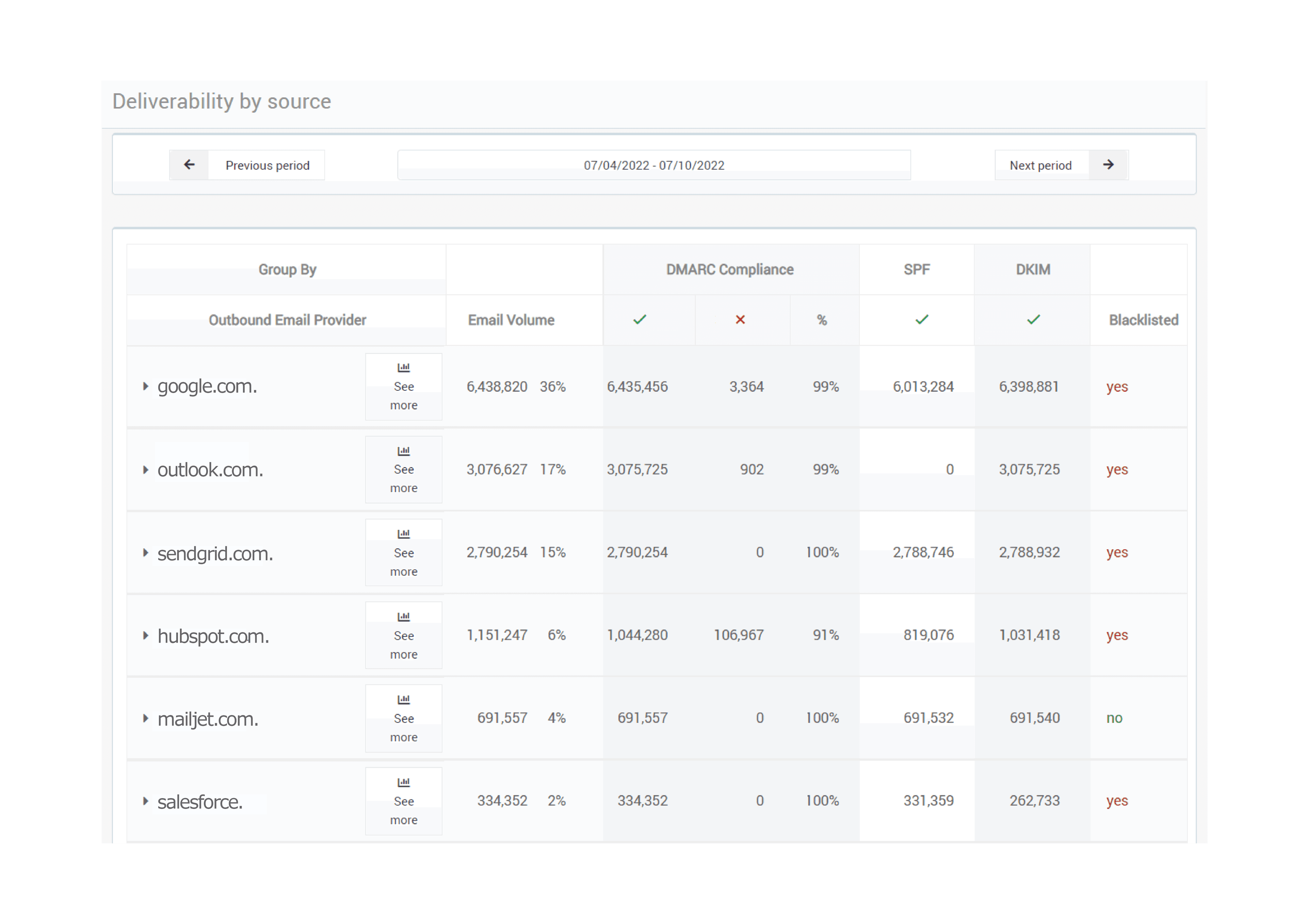Viewport: 1307px width, 924px height.
Task: Click the Outbound Email Provider header
Action: coord(287,320)
